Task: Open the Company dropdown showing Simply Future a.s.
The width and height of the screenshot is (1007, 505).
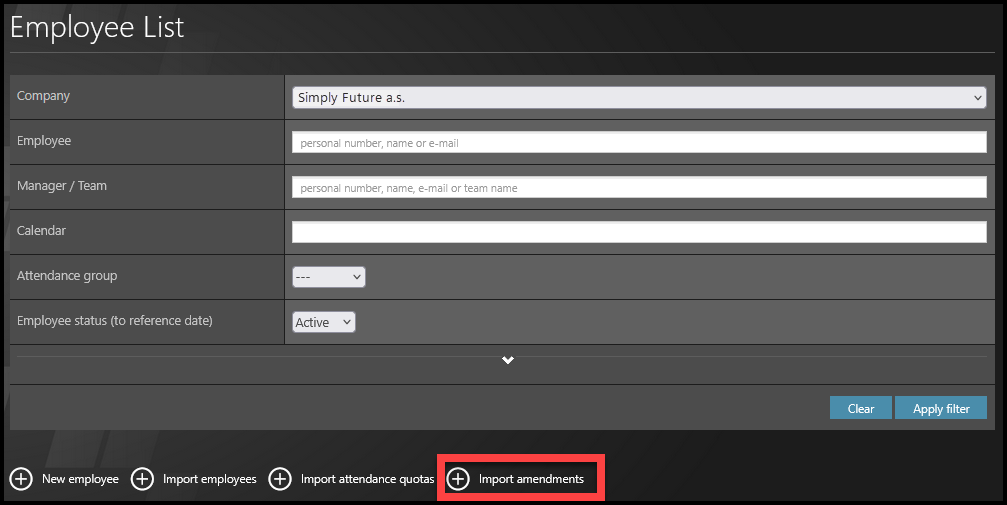Action: 639,97
